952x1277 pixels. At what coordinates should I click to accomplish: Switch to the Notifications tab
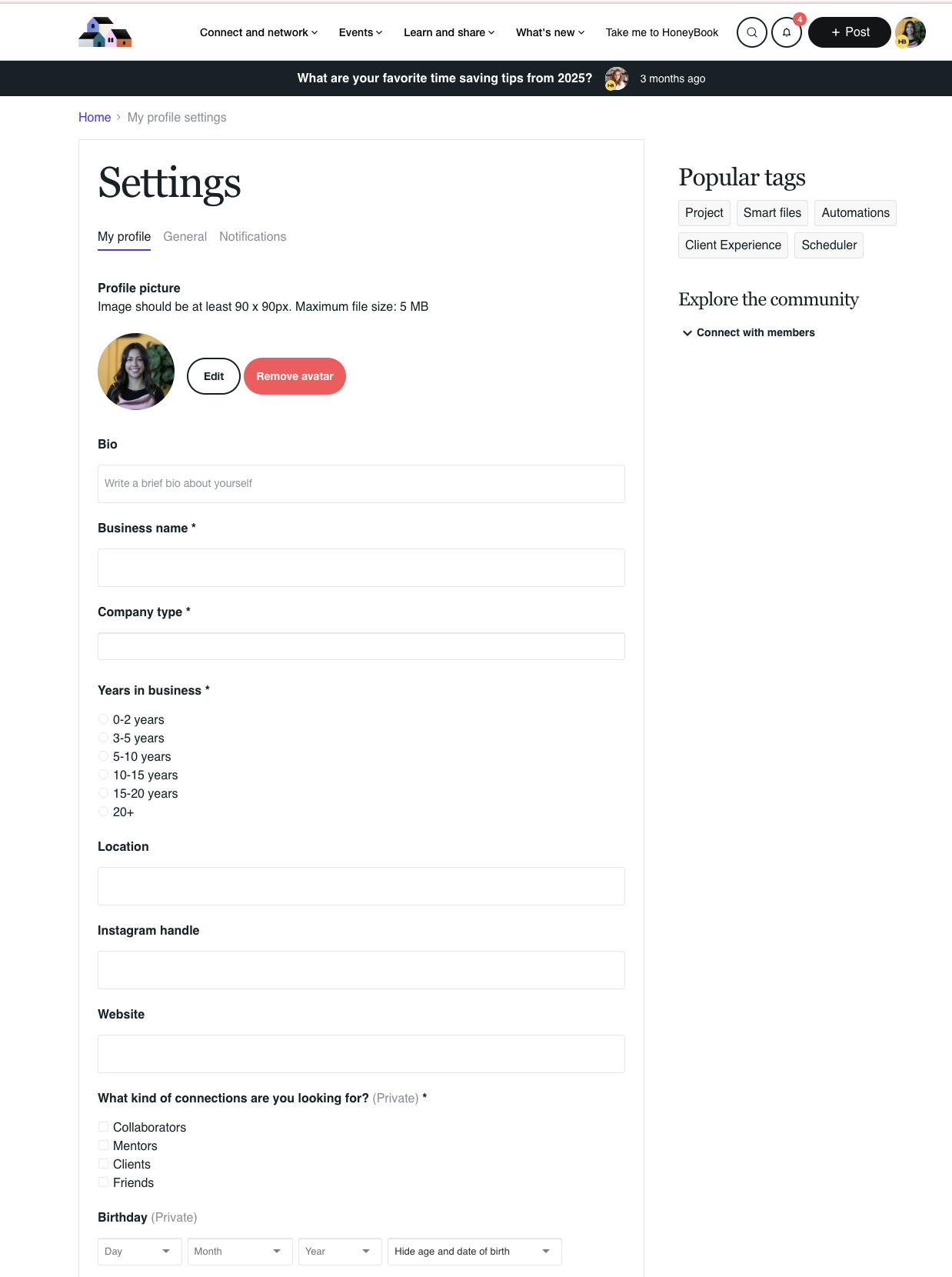click(x=253, y=237)
